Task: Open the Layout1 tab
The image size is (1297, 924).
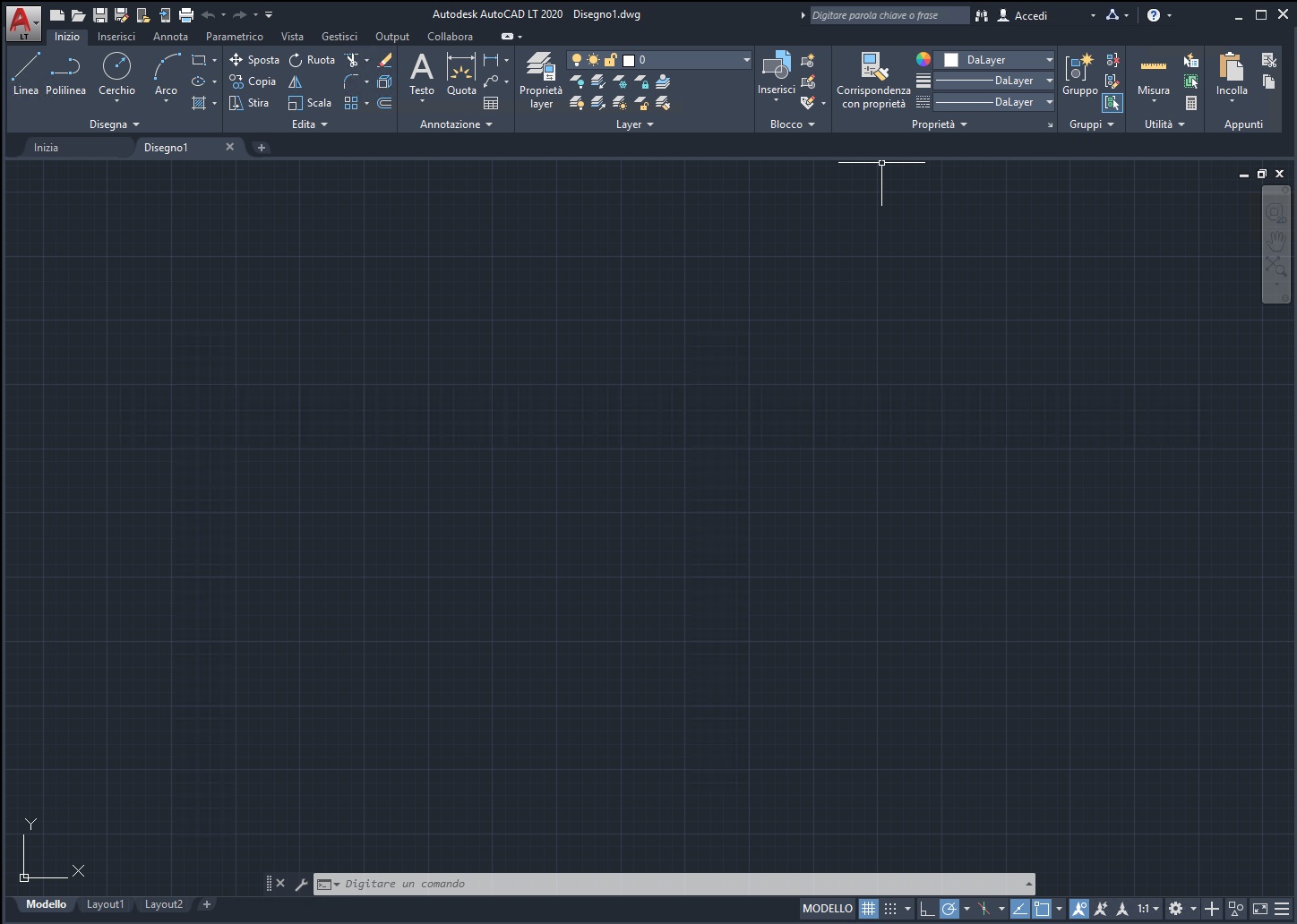Action: click(105, 904)
